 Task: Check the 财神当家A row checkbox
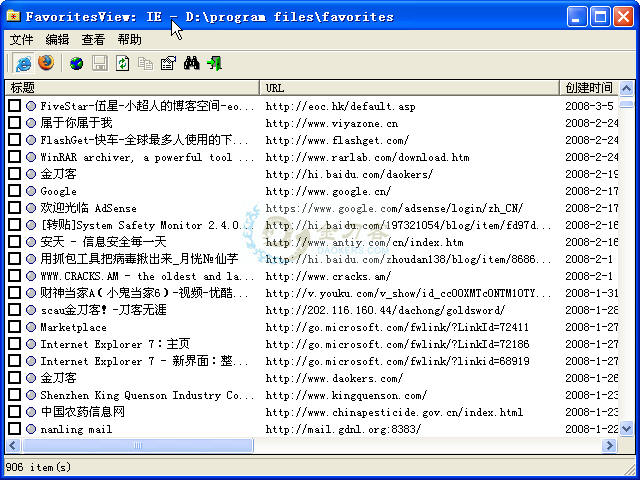tap(14, 293)
